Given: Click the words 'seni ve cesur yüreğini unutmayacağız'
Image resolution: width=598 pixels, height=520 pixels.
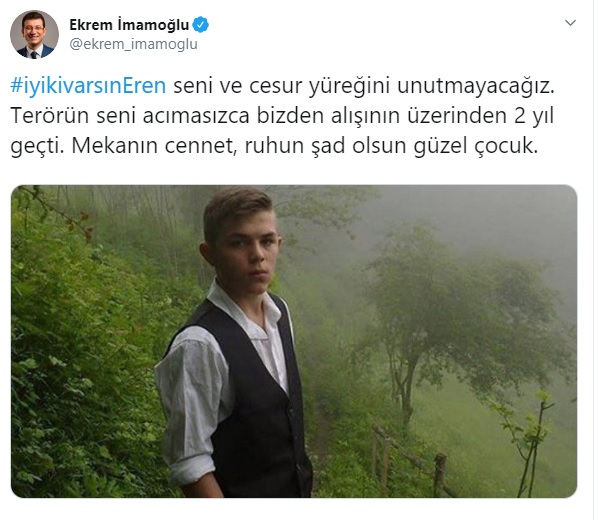Looking at the screenshot, I should [364, 86].
